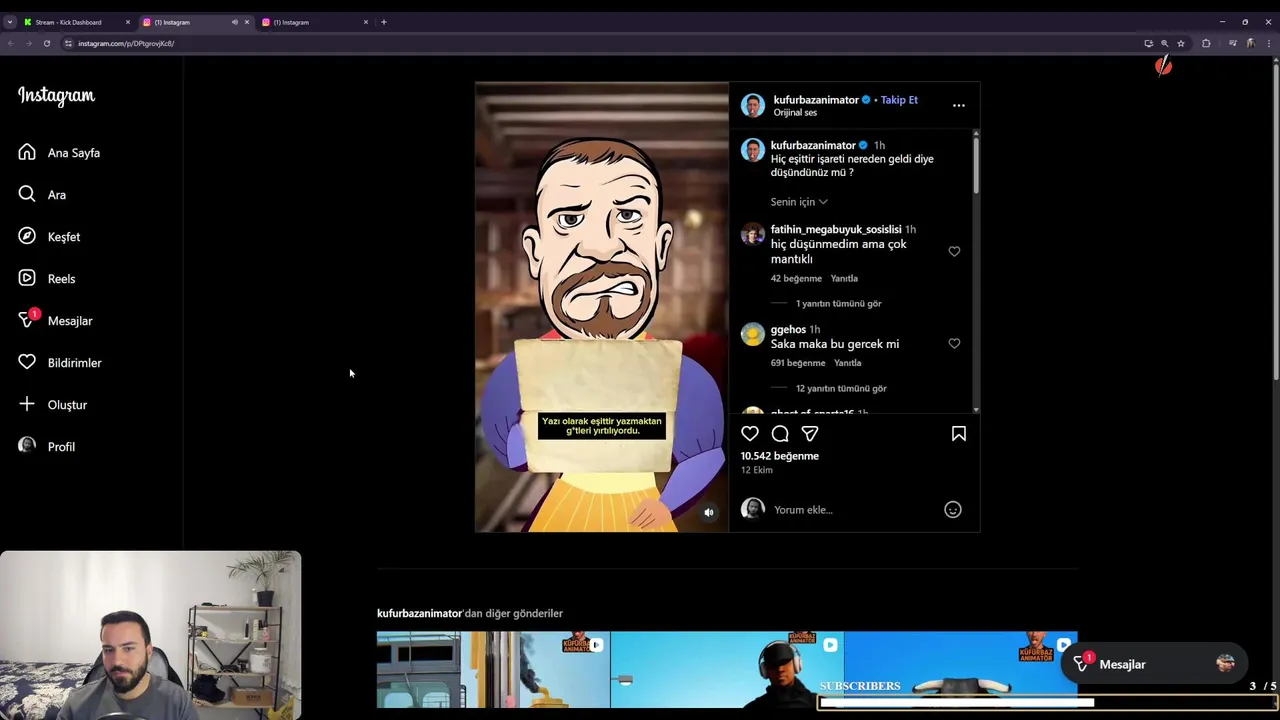Screen dimensions: 1280x720
Task: Open browser extensions puzzle icon
Action: pos(1206,43)
